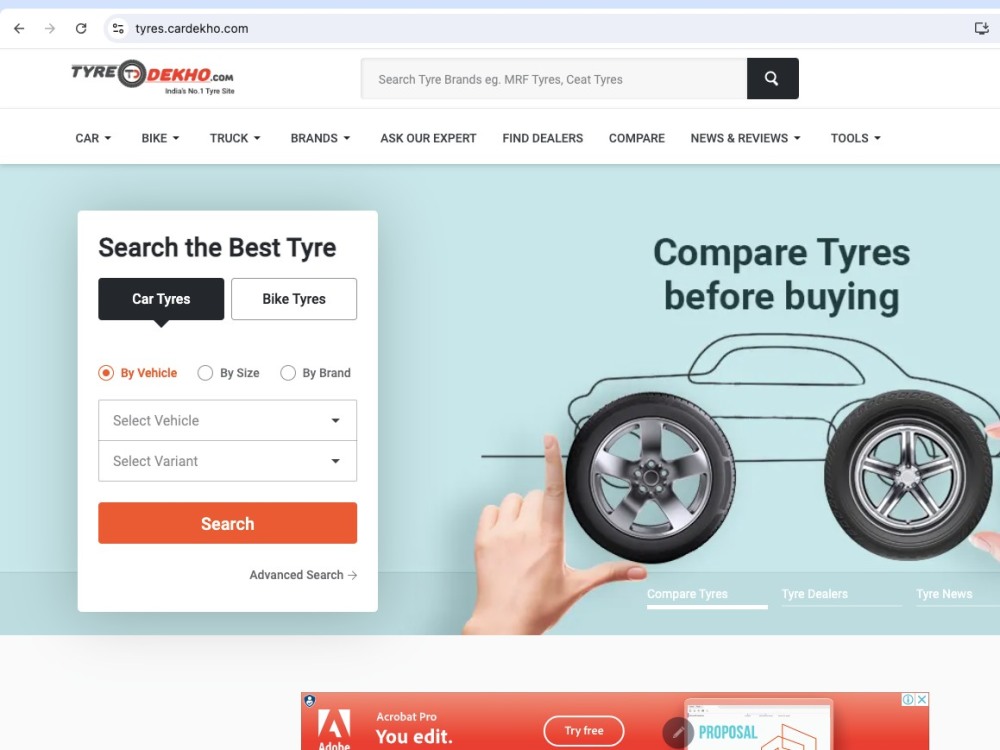
Task: Select the By Size radio button
Action: click(x=205, y=373)
